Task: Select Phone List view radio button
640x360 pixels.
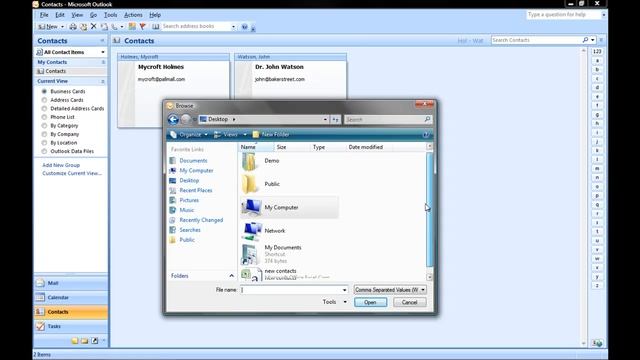Action: [44, 117]
